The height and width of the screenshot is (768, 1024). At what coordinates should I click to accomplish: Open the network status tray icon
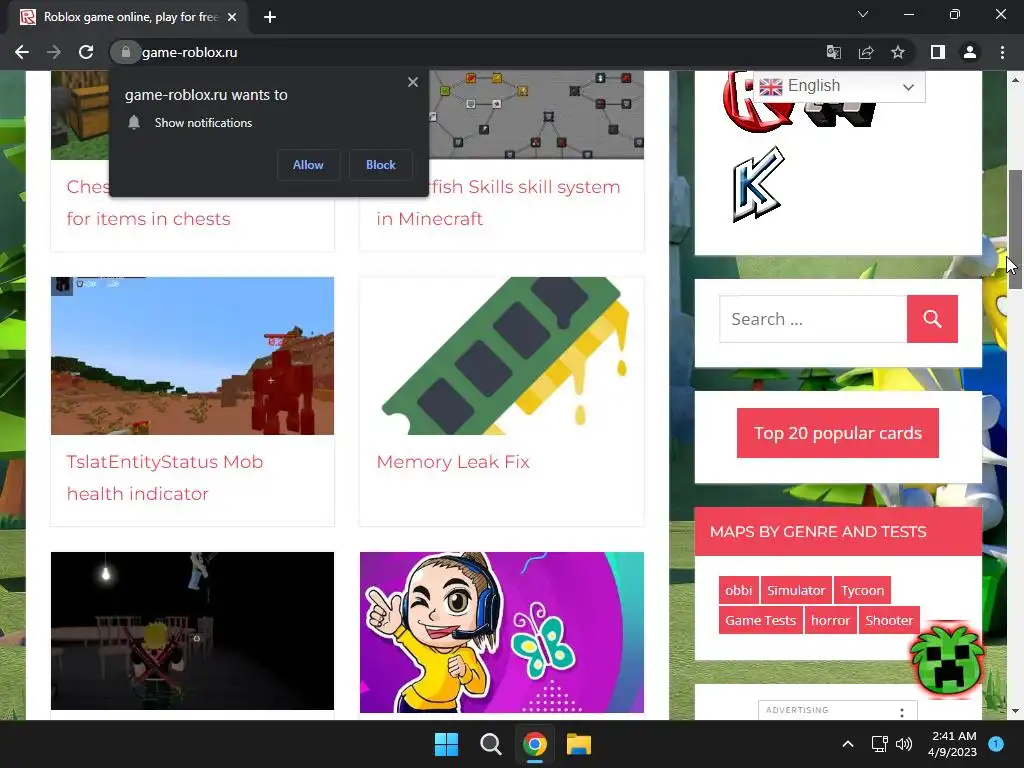click(880, 744)
